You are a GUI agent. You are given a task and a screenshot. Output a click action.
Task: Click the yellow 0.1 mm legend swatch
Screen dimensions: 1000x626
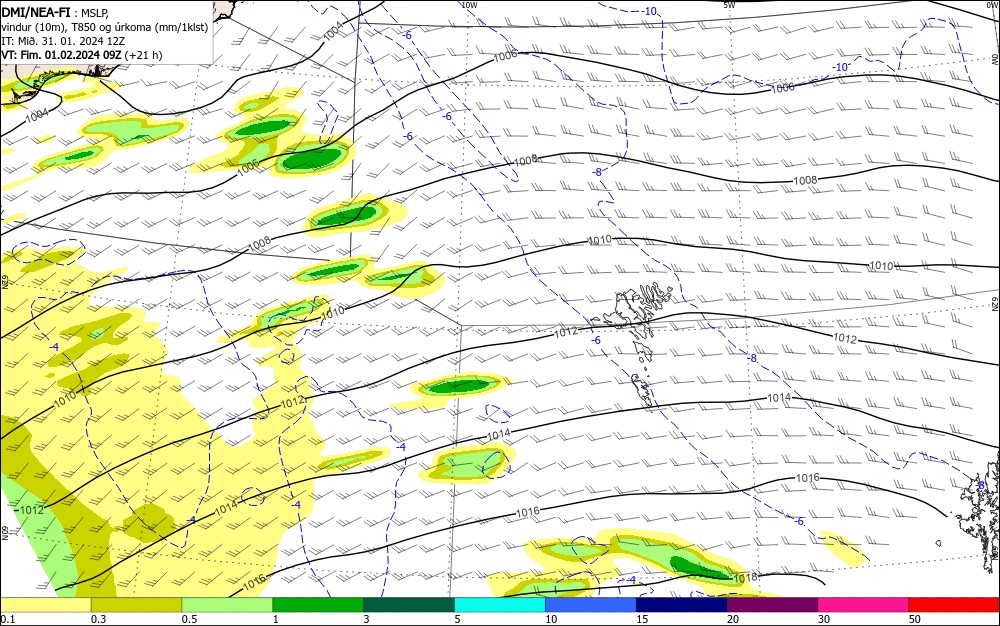tap(46, 605)
